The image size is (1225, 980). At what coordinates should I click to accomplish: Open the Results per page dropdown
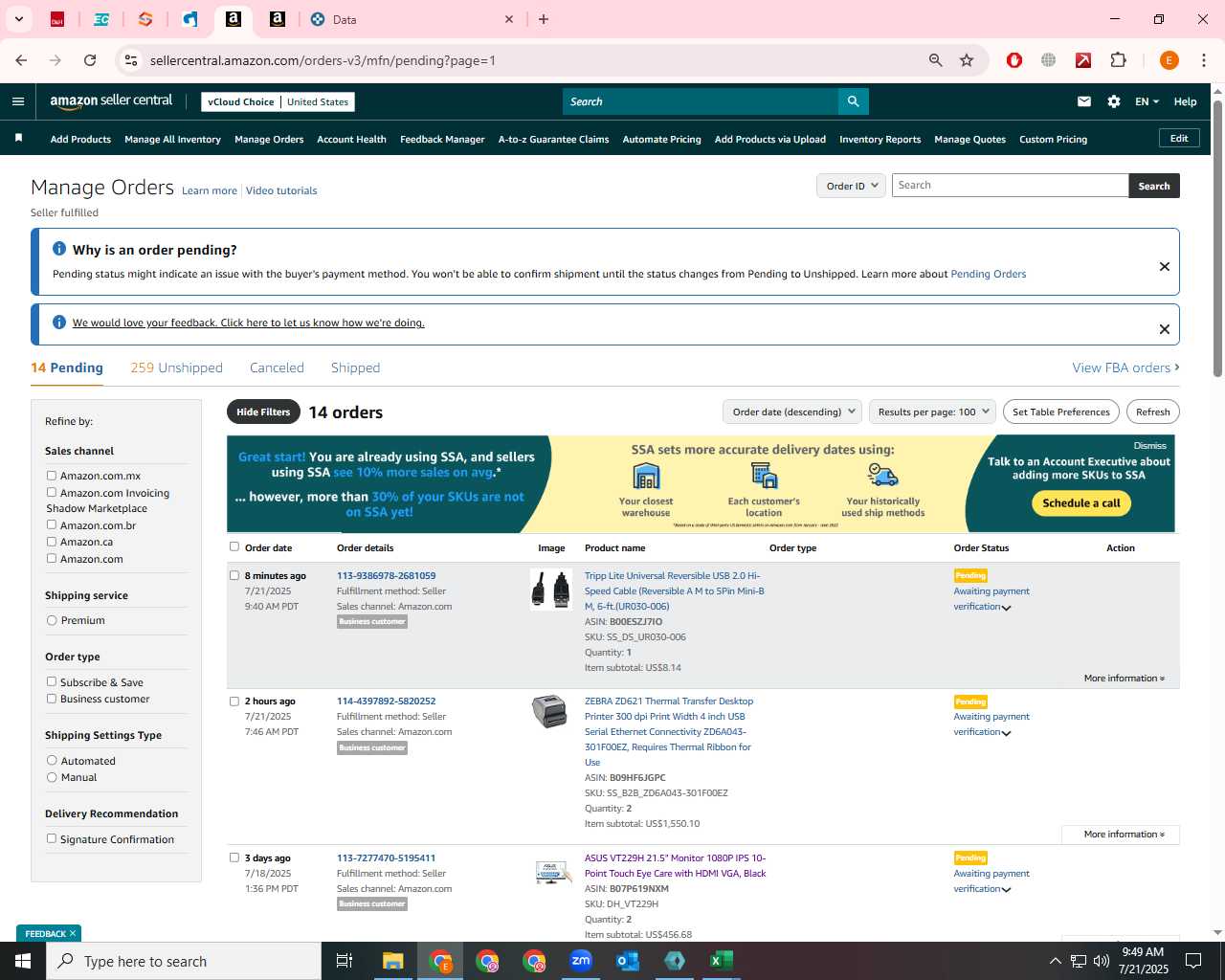933,412
